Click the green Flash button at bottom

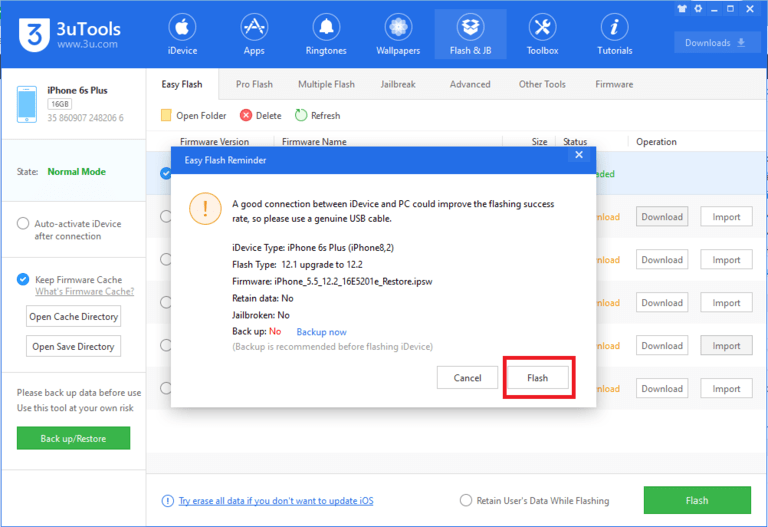[x=697, y=500]
